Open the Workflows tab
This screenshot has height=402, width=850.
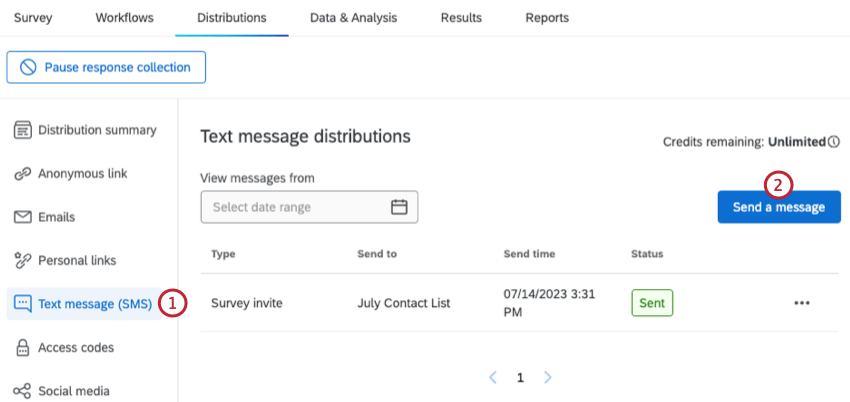point(124,18)
